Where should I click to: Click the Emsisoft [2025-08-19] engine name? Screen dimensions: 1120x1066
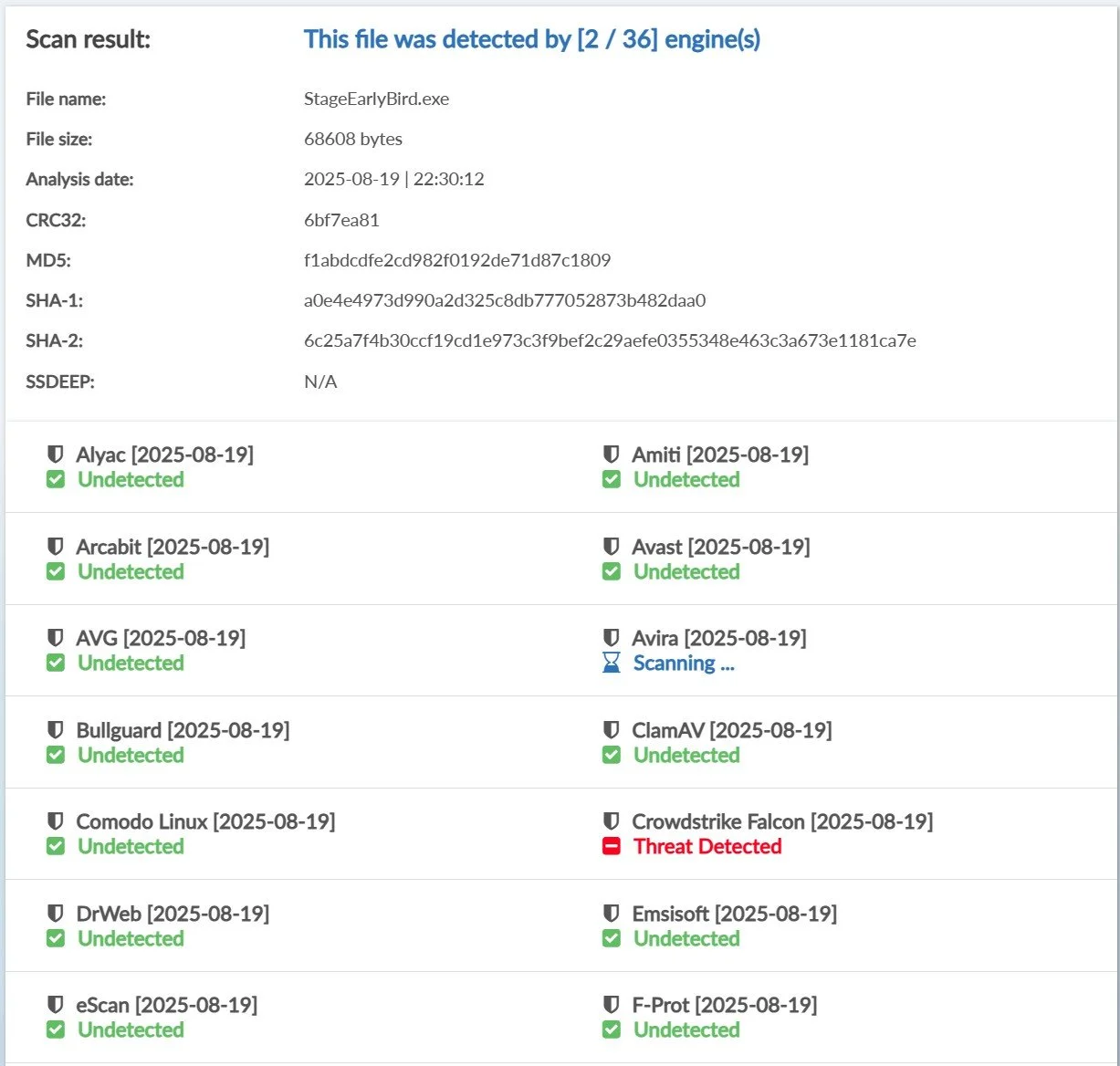tap(735, 914)
